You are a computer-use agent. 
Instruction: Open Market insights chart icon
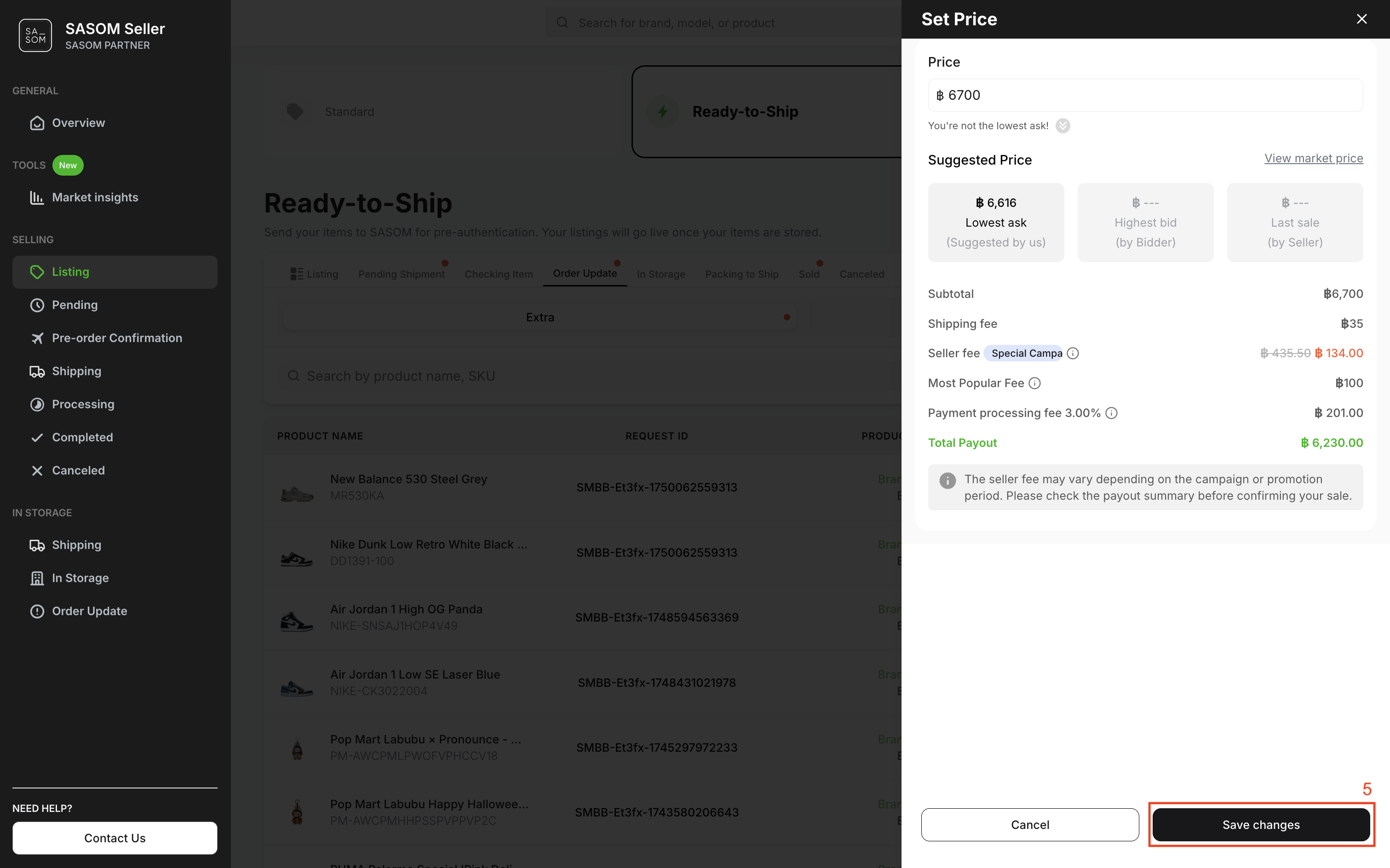coord(37,198)
